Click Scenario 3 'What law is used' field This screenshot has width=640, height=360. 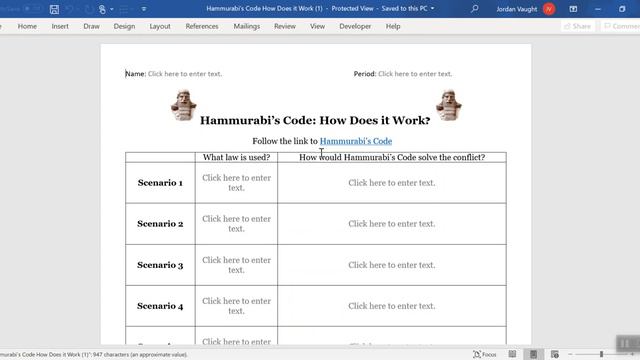tap(236, 265)
